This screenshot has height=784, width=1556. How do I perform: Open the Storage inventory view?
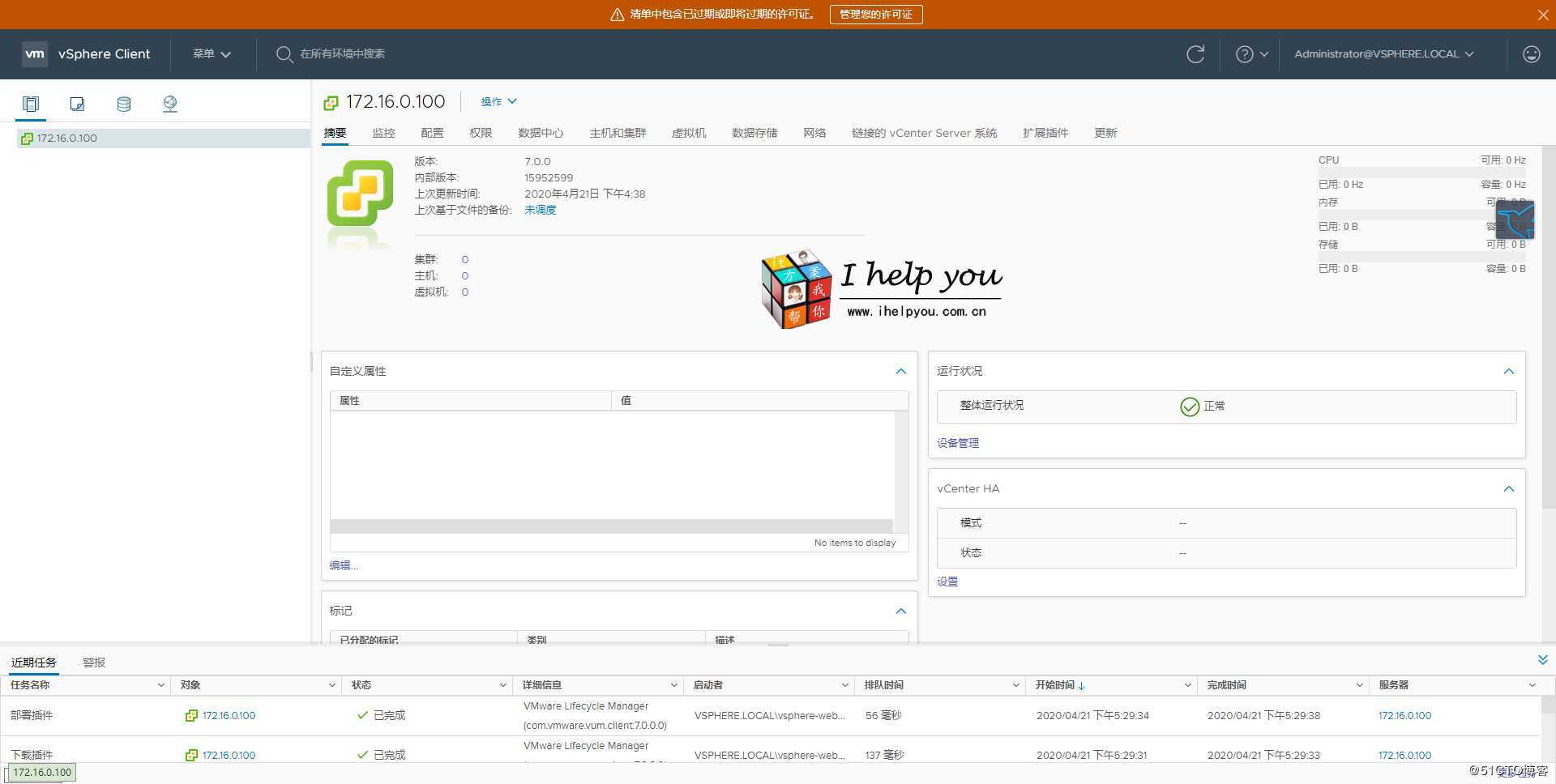pos(124,104)
